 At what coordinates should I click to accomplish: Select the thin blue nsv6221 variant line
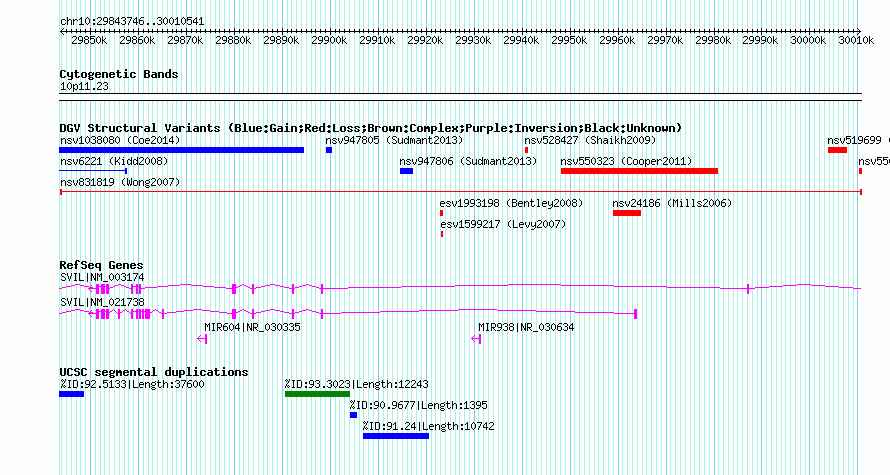(93, 171)
